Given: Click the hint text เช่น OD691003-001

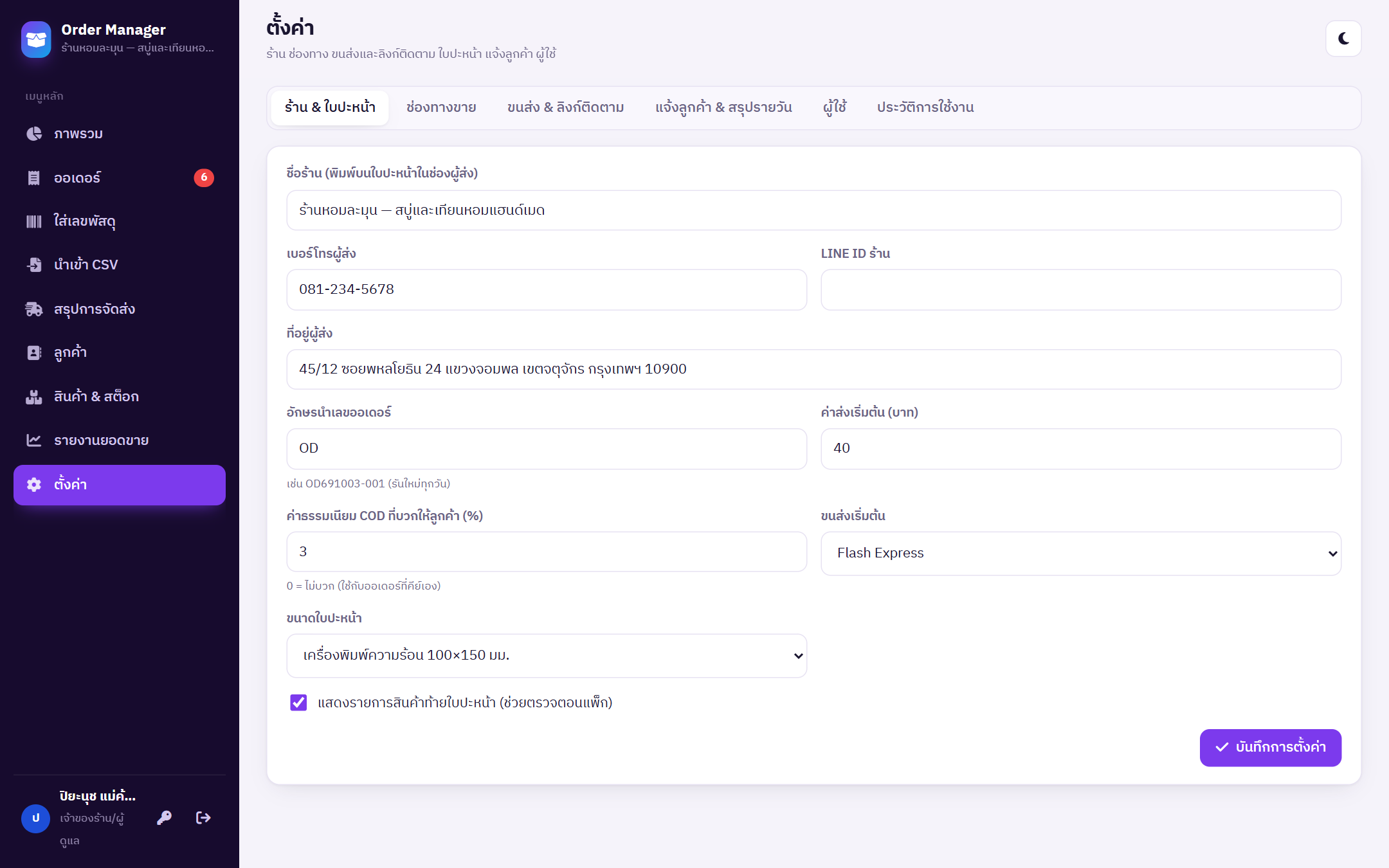Looking at the screenshot, I should (x=368, y=484).
